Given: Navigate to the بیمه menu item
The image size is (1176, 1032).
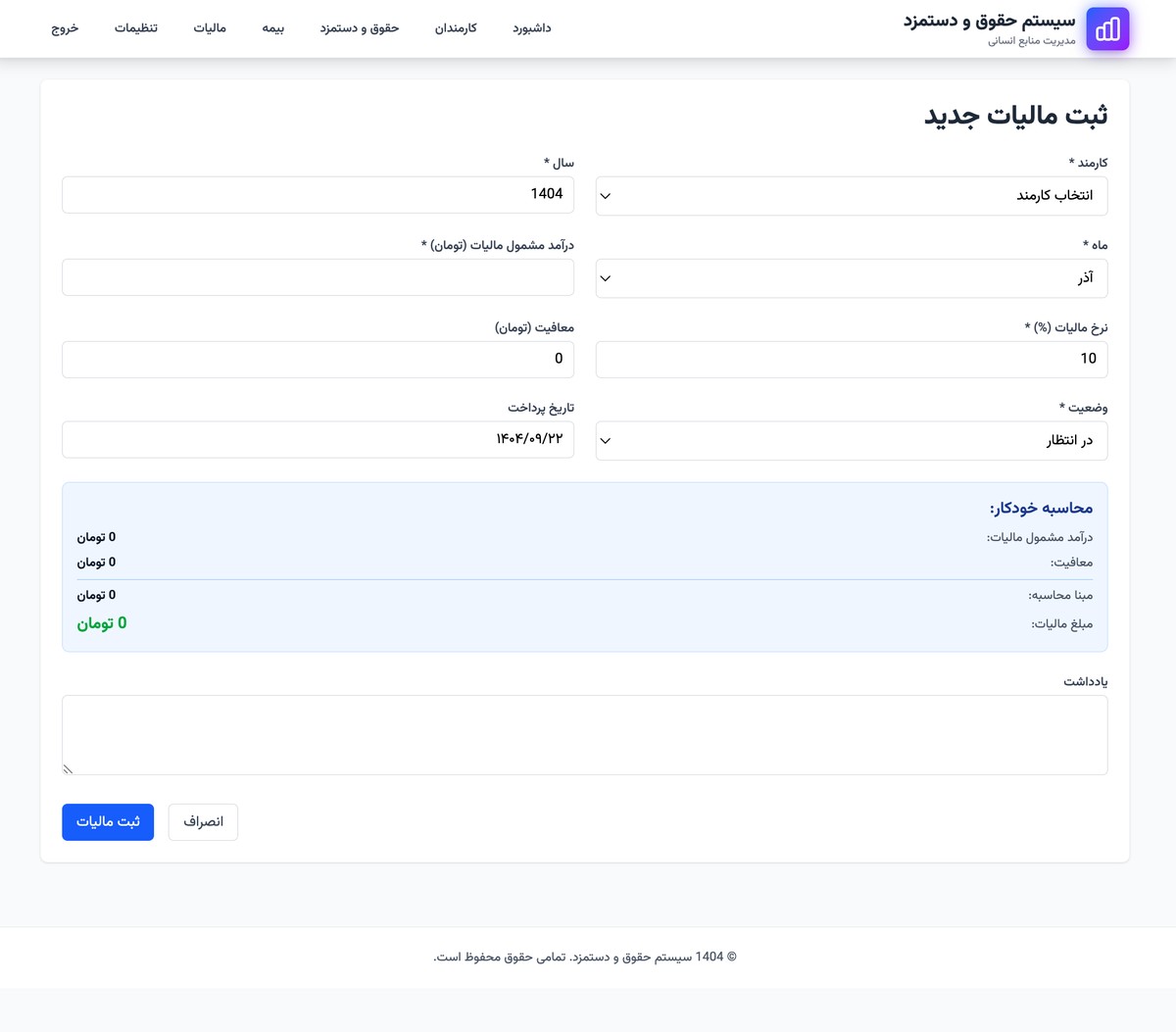Looking at the screenshot, I should pos(272,28).
